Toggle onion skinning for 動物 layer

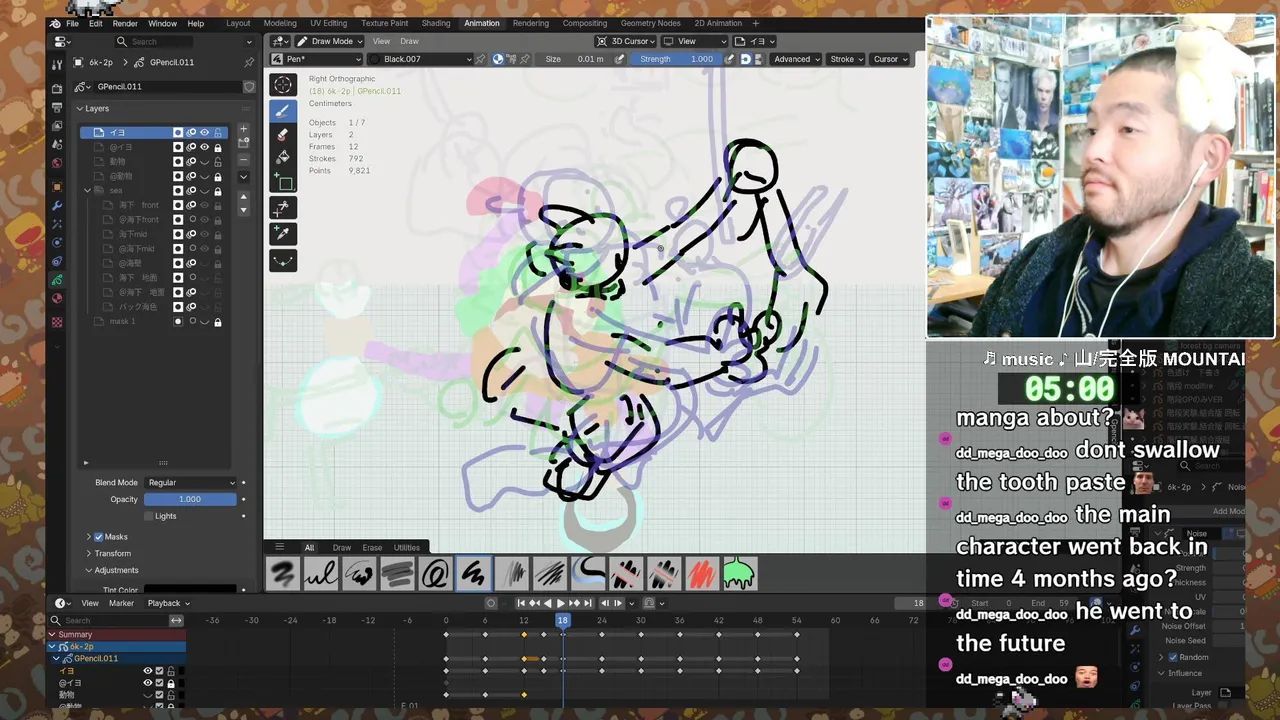(x=191, y=161)
